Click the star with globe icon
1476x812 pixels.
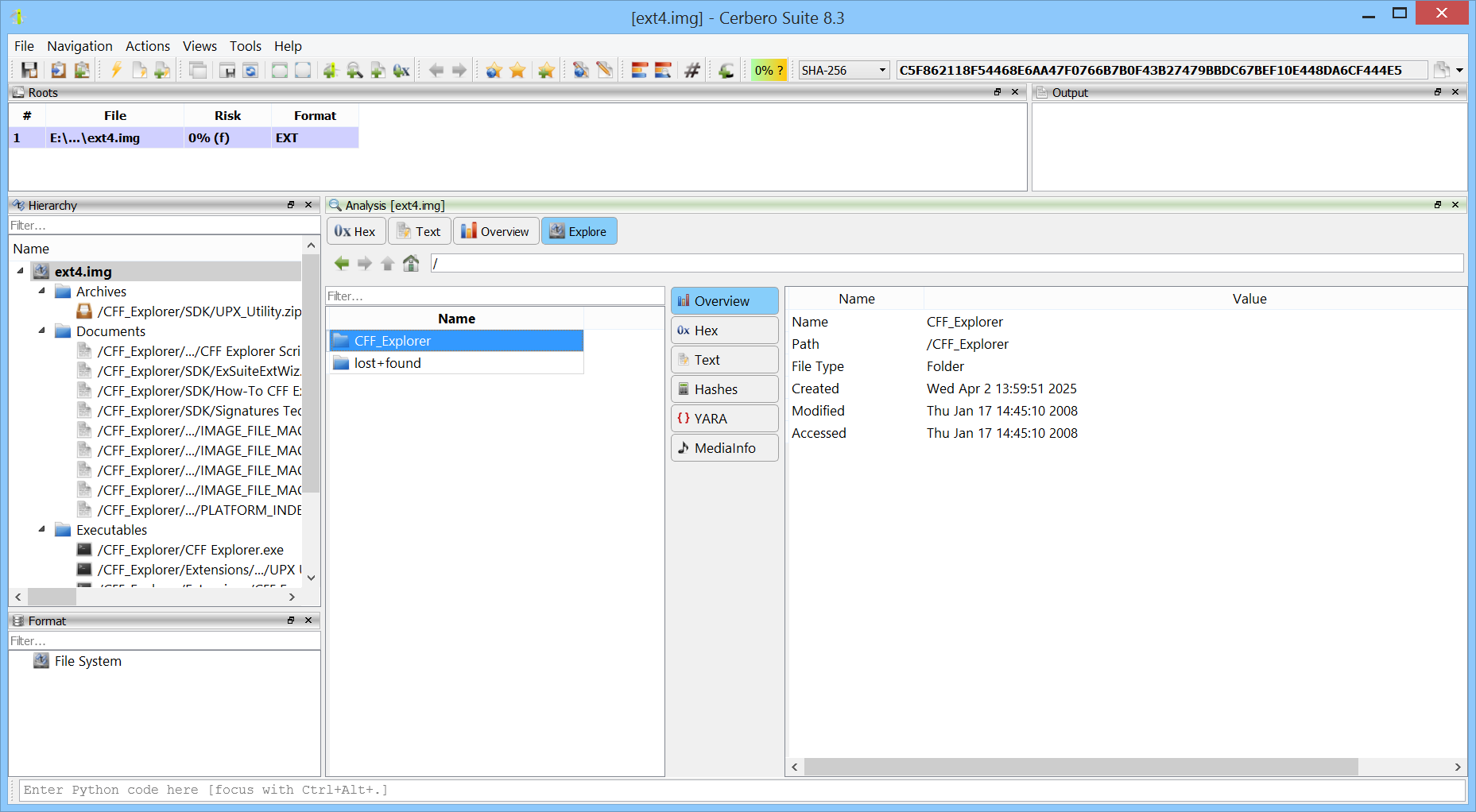tap(494, 70)
